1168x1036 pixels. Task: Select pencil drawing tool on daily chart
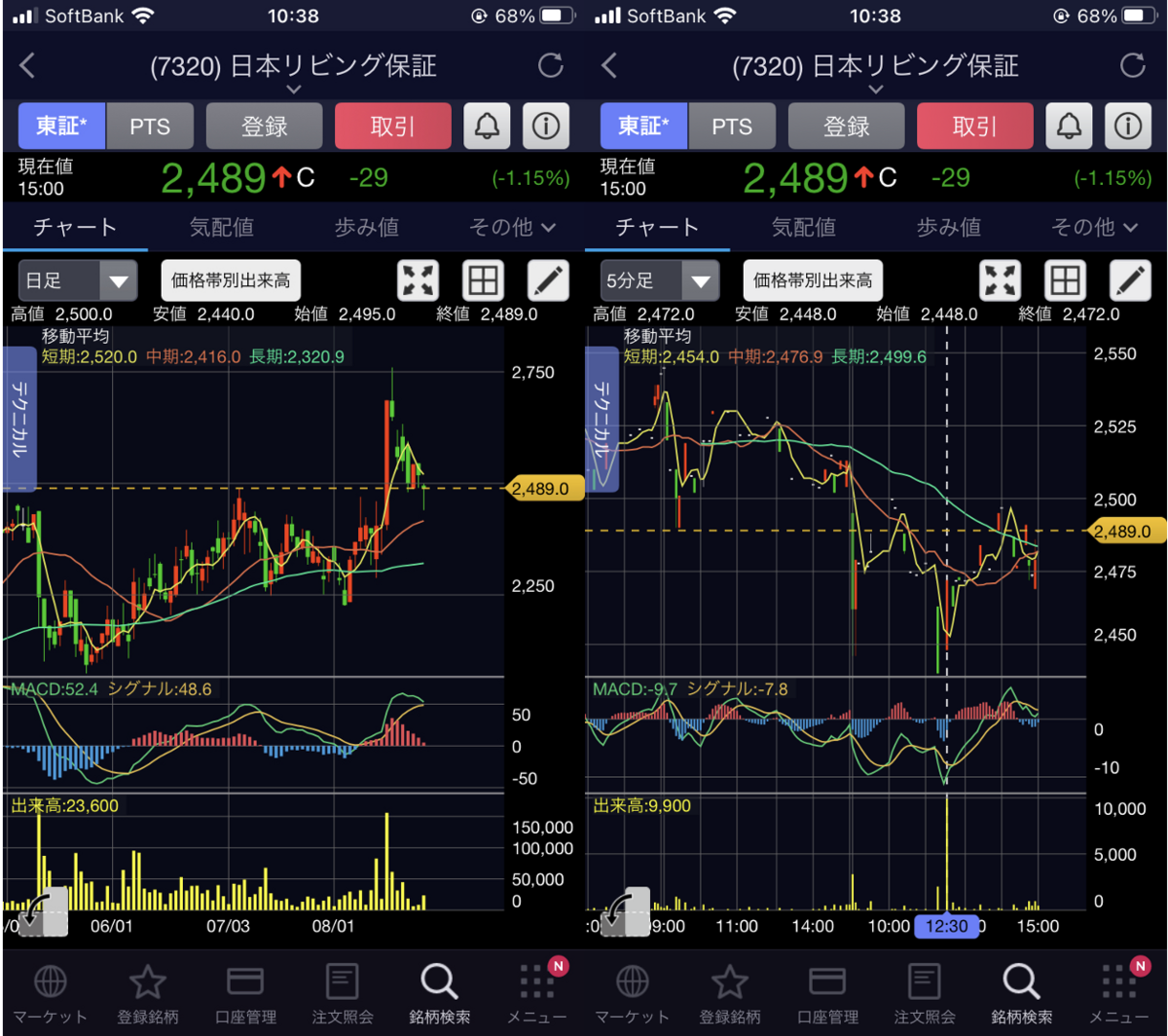pyautogui.click(x=548, y=280)
